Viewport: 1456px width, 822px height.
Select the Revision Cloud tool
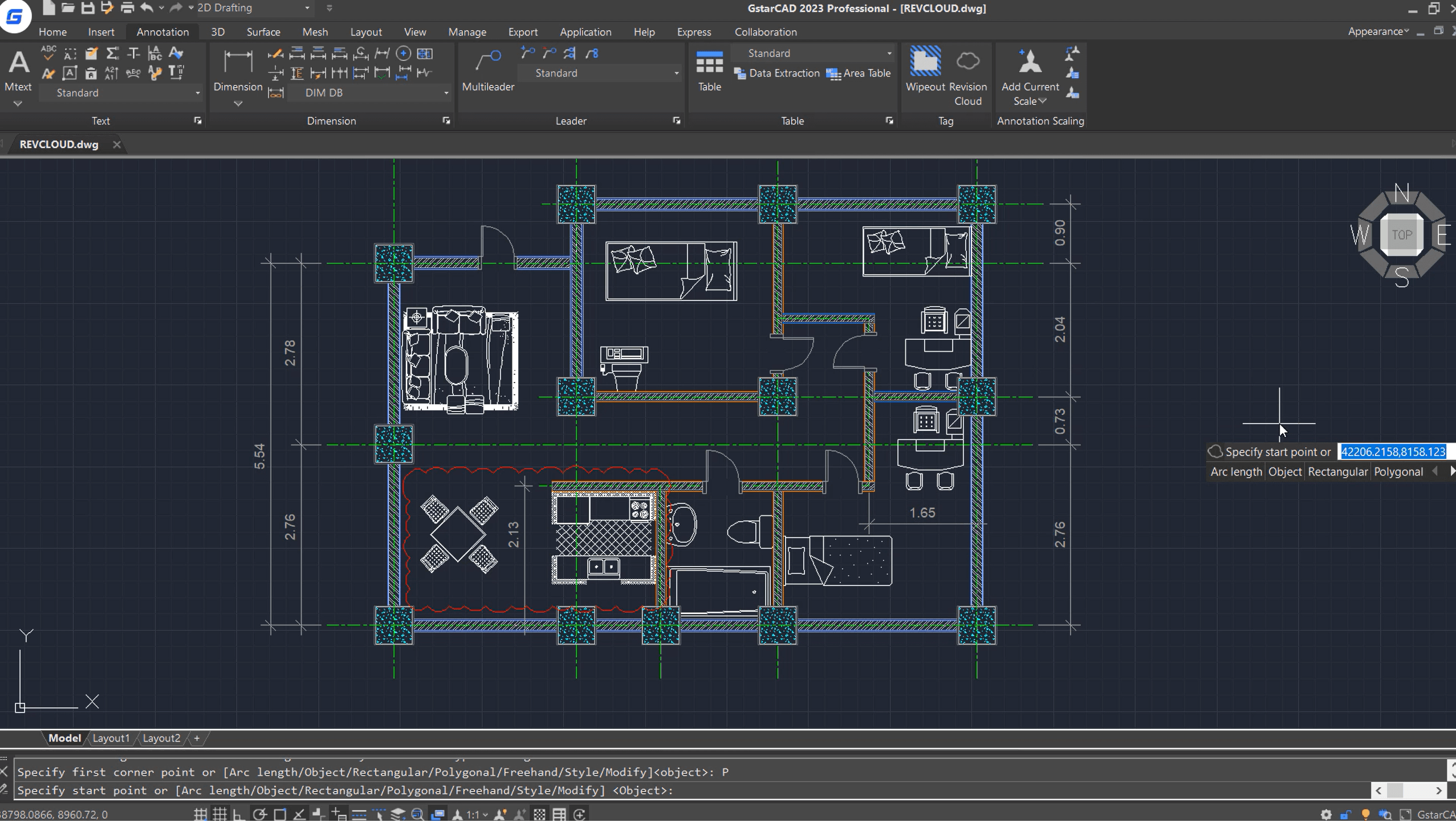coord(967,77)
